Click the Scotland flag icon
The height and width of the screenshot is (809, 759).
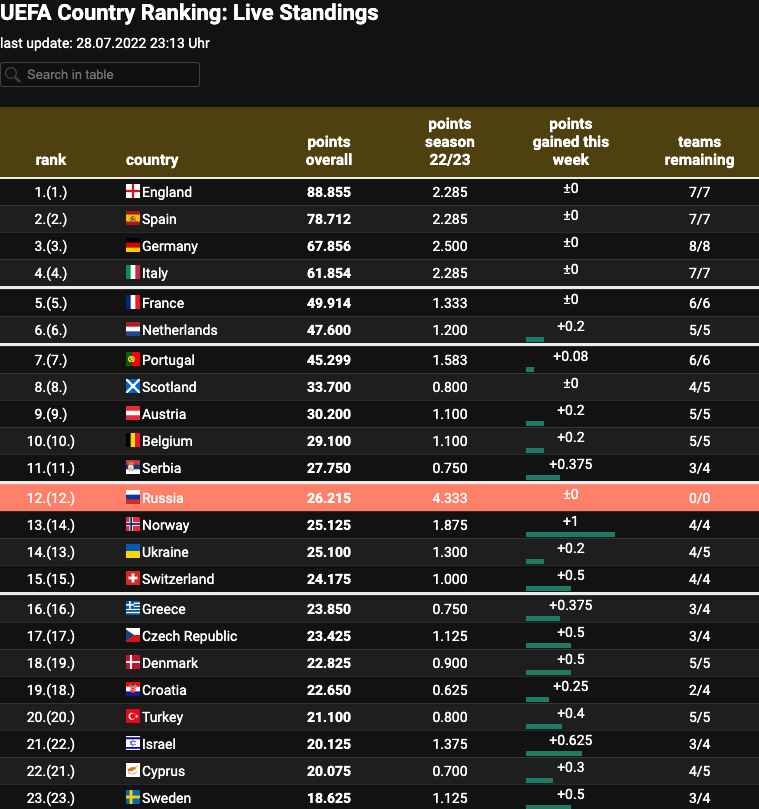132,387
